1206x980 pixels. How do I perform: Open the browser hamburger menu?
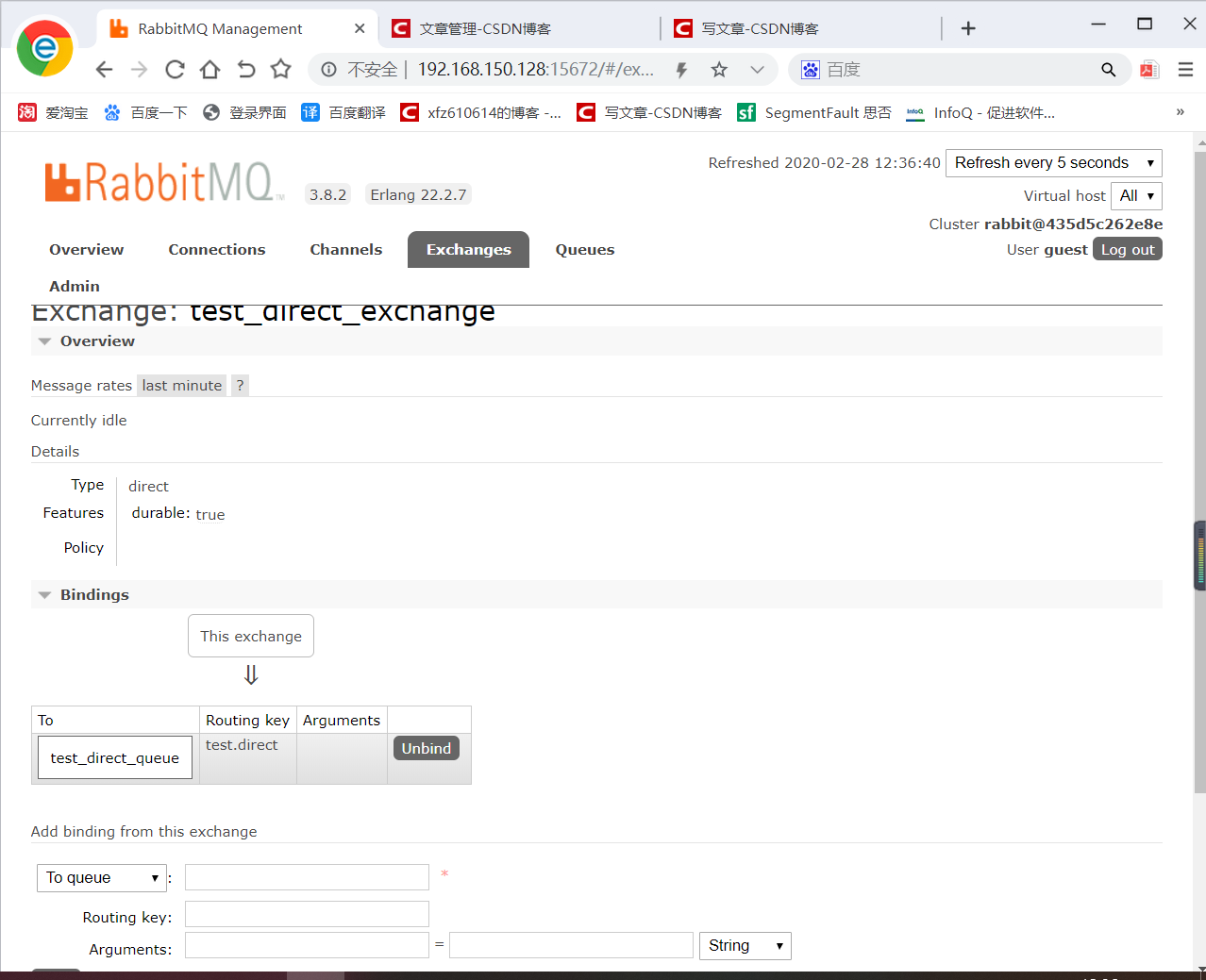pyautogui.click(x=1186, y=70)
